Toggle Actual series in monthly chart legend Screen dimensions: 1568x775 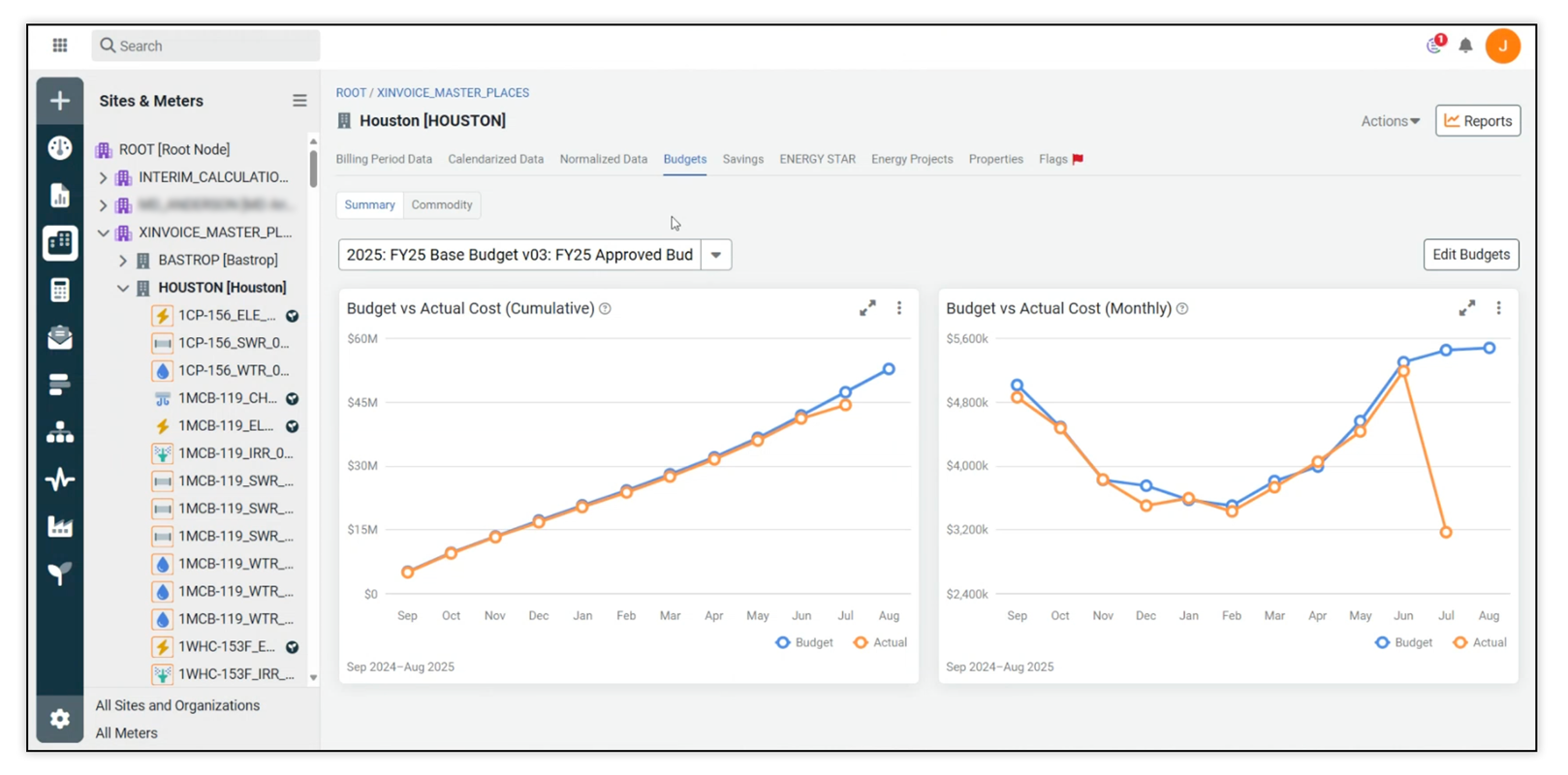1480,642
